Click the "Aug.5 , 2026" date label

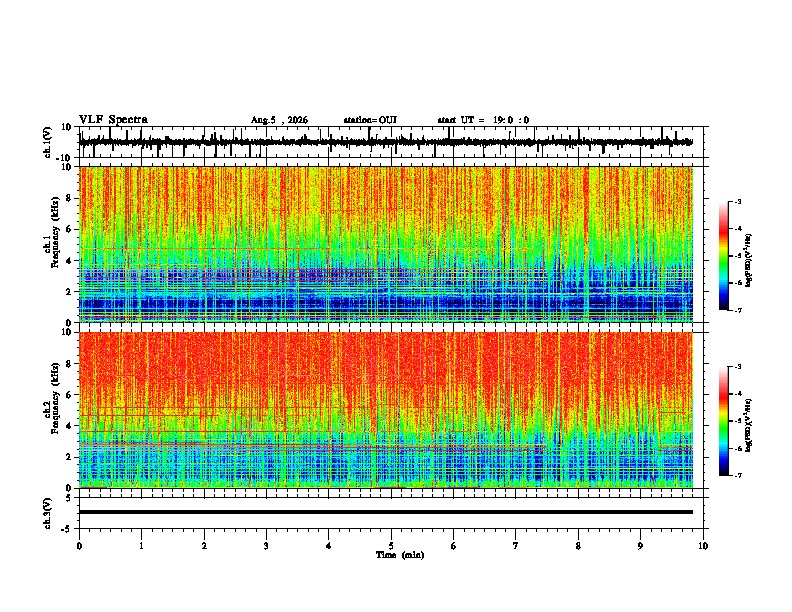pos(279,120)
